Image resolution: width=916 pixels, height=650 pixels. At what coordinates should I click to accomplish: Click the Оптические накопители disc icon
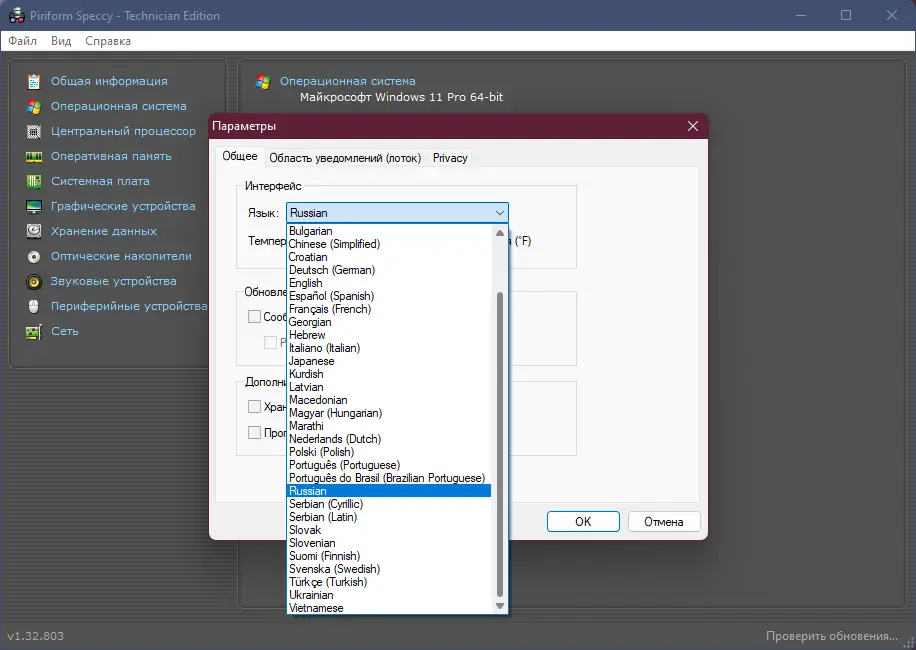pyautogui.click(x=34, y=257)
